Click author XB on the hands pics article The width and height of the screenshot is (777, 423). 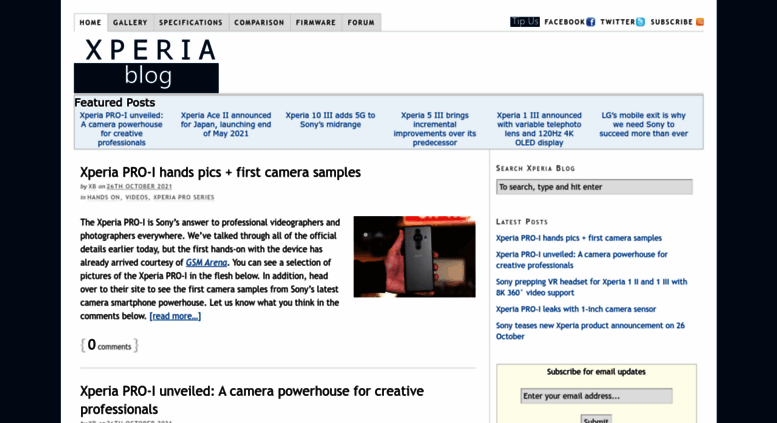coord(92,187)
